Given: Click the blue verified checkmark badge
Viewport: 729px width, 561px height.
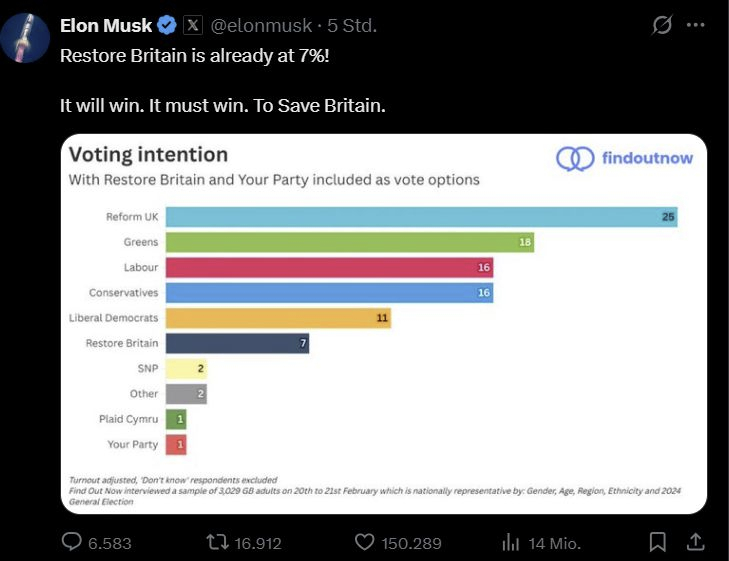Looking at the screenshot, I should (167, 25).
